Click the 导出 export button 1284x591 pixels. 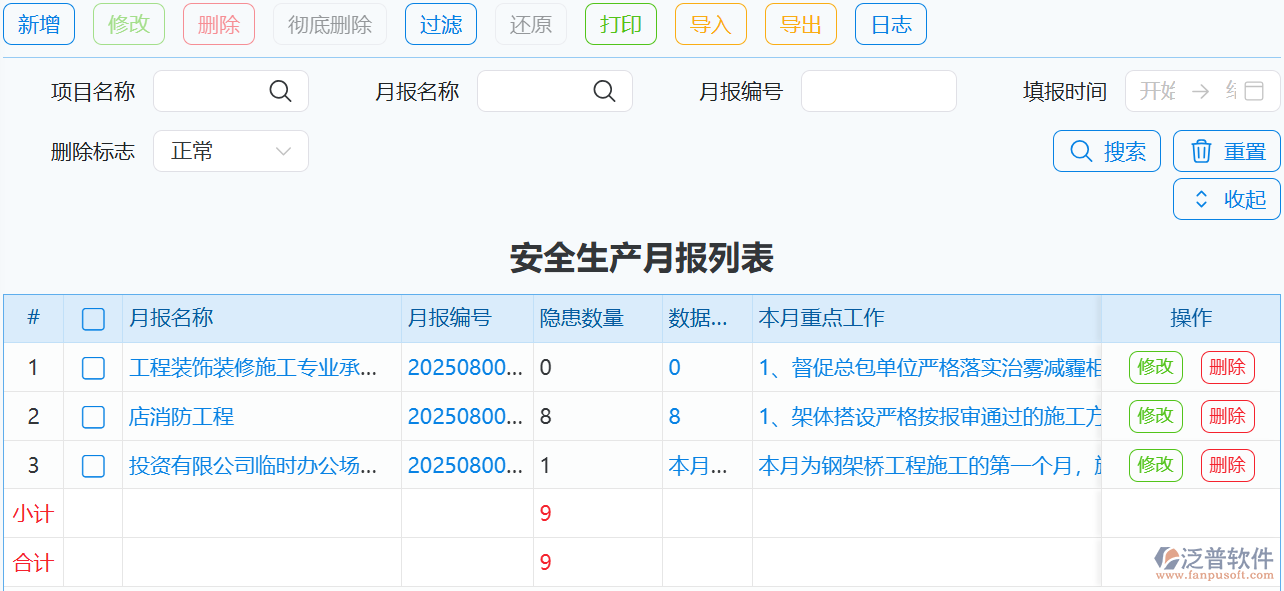pyautogui.click(x=800, y=24)
